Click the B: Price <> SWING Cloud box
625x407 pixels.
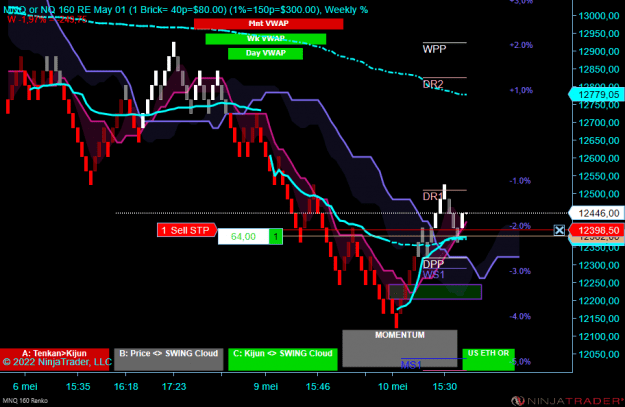[169, 359]
